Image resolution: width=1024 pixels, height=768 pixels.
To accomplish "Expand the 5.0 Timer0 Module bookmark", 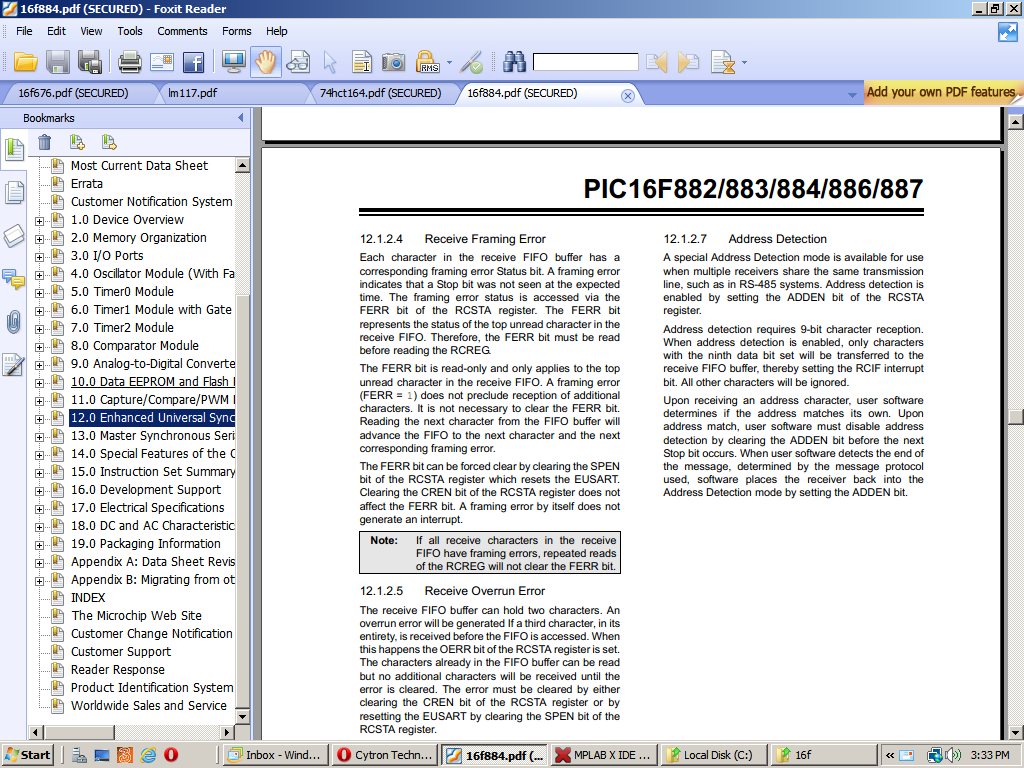I will click(40, 293).
